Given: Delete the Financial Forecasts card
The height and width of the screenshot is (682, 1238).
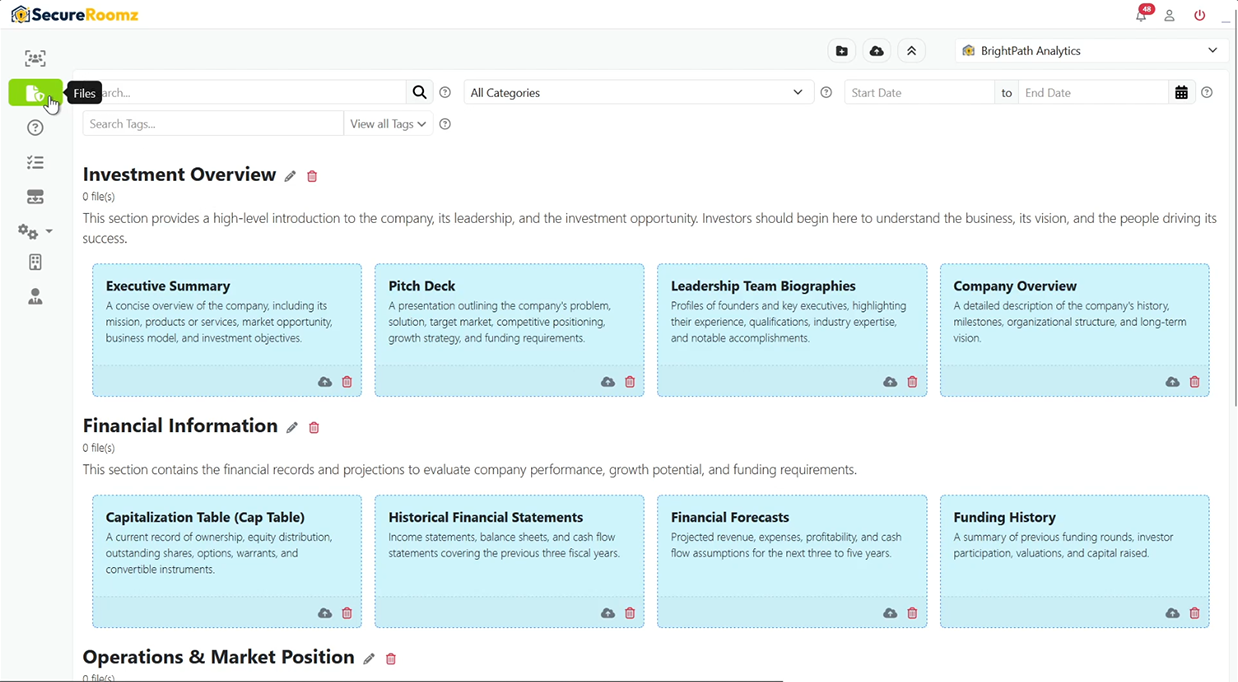Looking at the screenshot, I should point(912,613).
